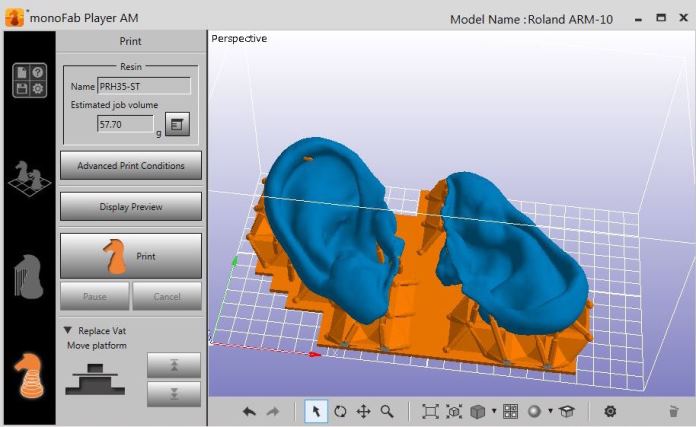Click the monoFab Player AM logo
Image resolution: width=696 pixels, height=427 pixels.
[x=15, y=18]
